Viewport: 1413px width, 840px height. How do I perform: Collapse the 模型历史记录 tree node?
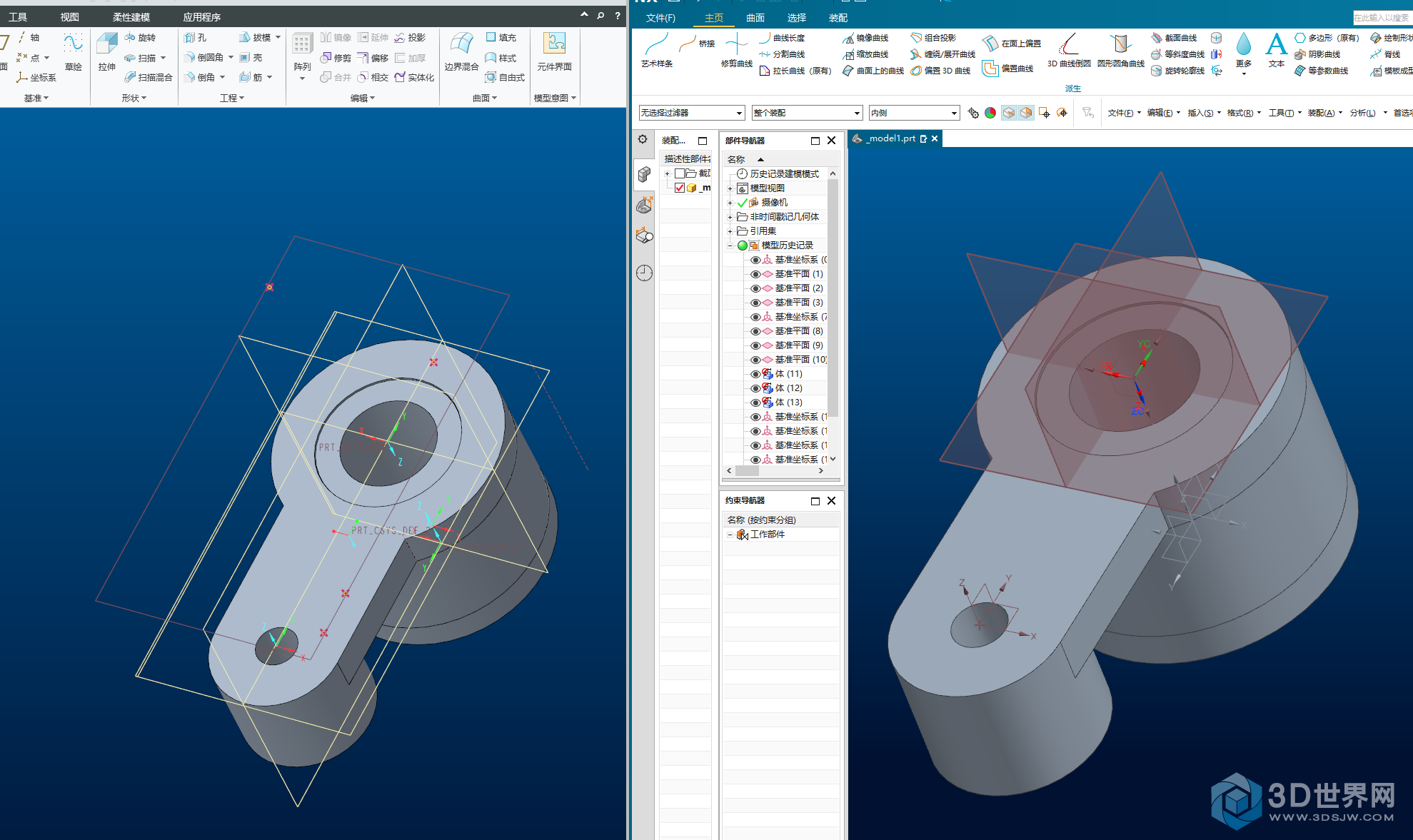click(730, 246)
